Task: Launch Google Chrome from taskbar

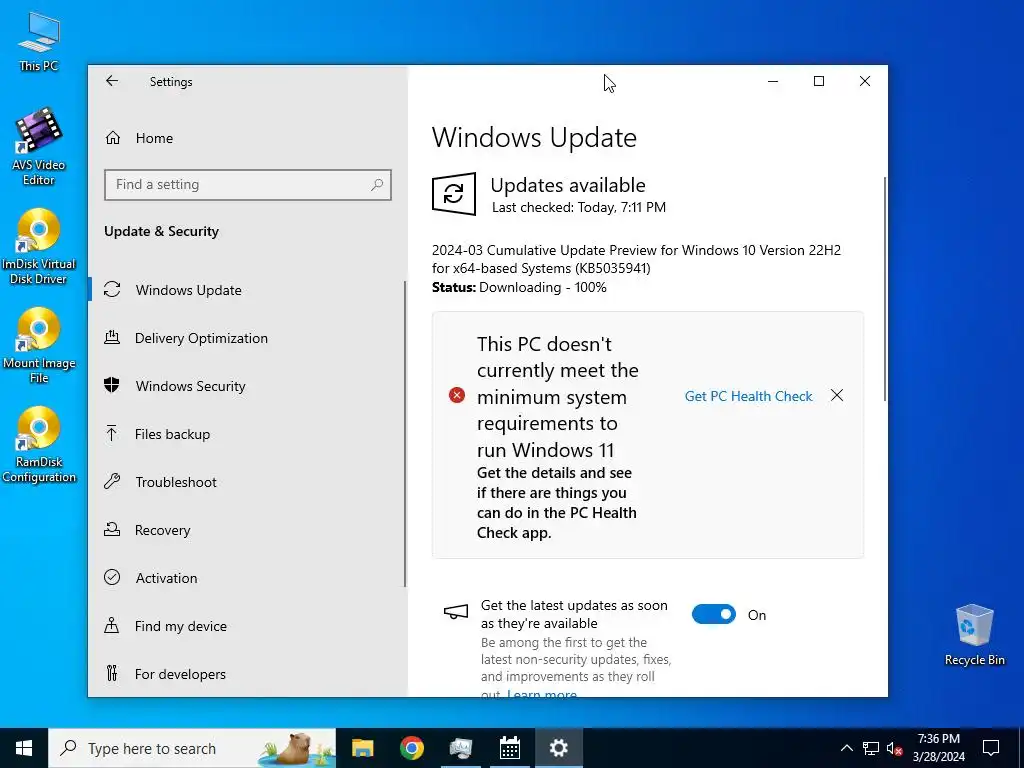Action: pos(411,748)
